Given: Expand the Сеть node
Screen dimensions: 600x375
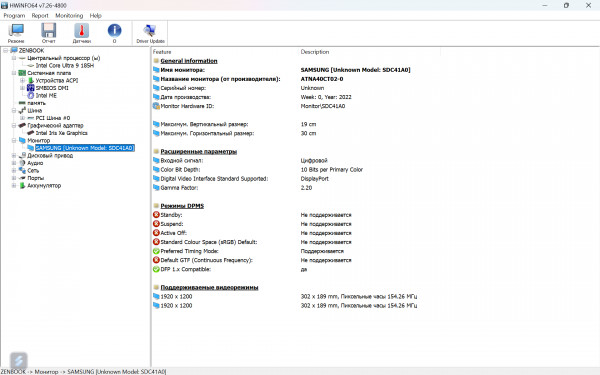Looking at the screenshot, I should 14,171.
